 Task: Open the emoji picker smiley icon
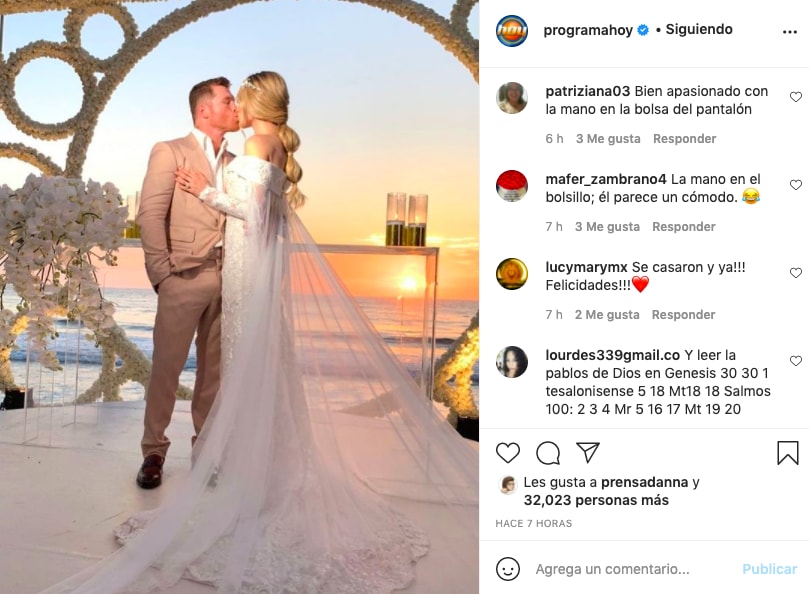[x=508, y=569]
